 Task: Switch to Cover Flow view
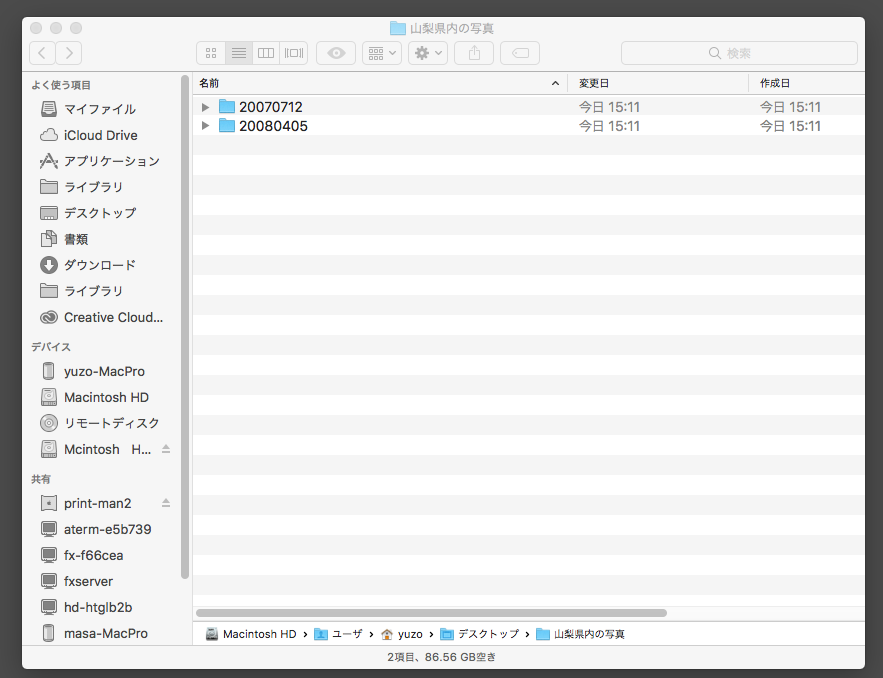tap(293, 53)
